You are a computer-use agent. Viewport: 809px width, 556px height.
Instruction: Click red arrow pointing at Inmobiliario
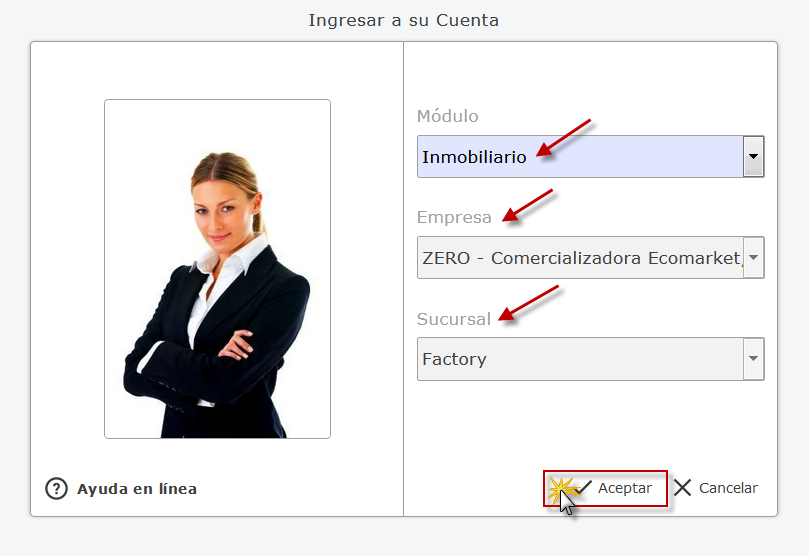(x=563, y=138)
